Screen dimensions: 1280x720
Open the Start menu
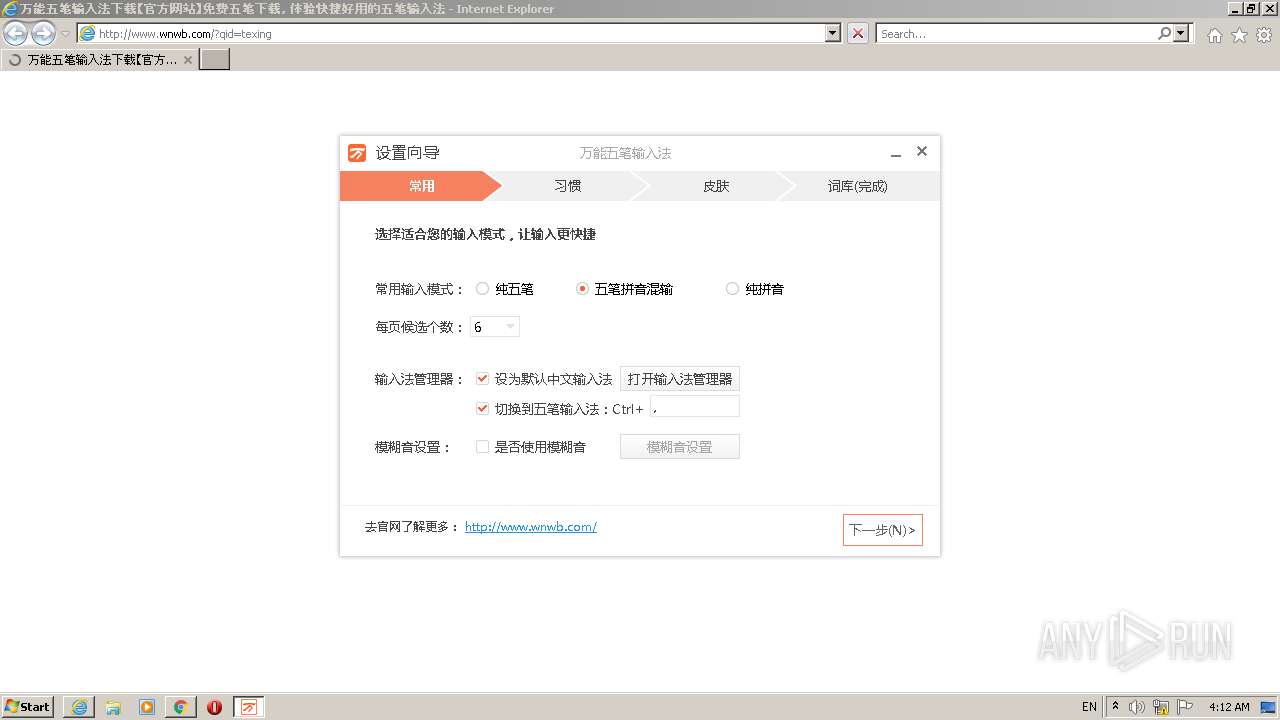[28, 706]
